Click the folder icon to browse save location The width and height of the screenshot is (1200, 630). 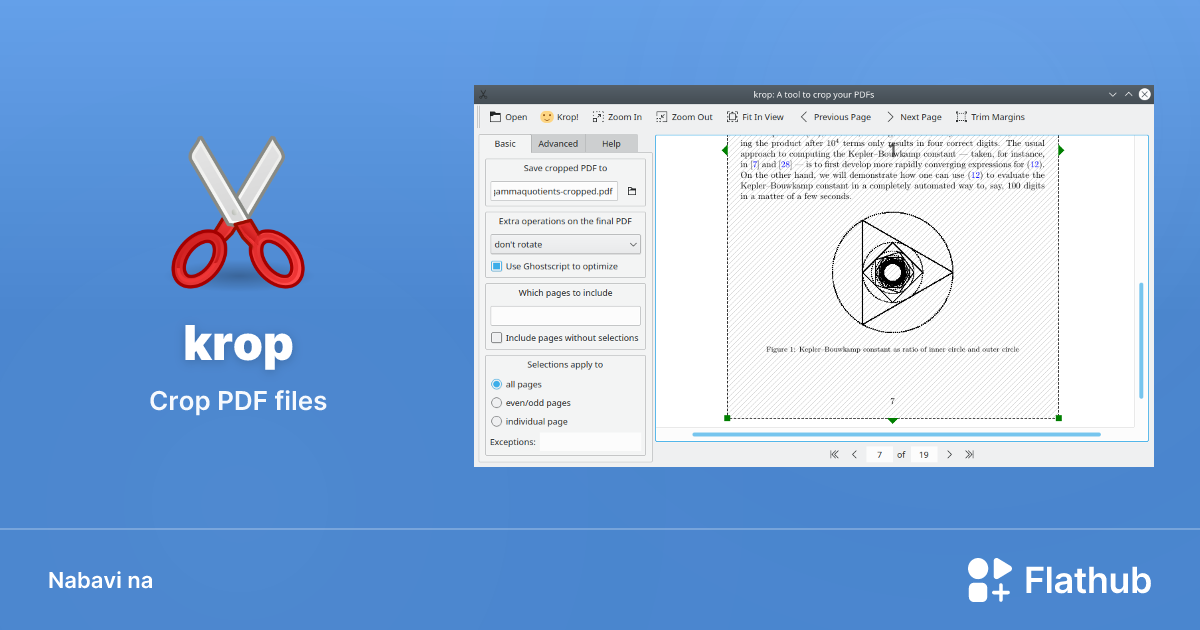click(x=633, y=191)
